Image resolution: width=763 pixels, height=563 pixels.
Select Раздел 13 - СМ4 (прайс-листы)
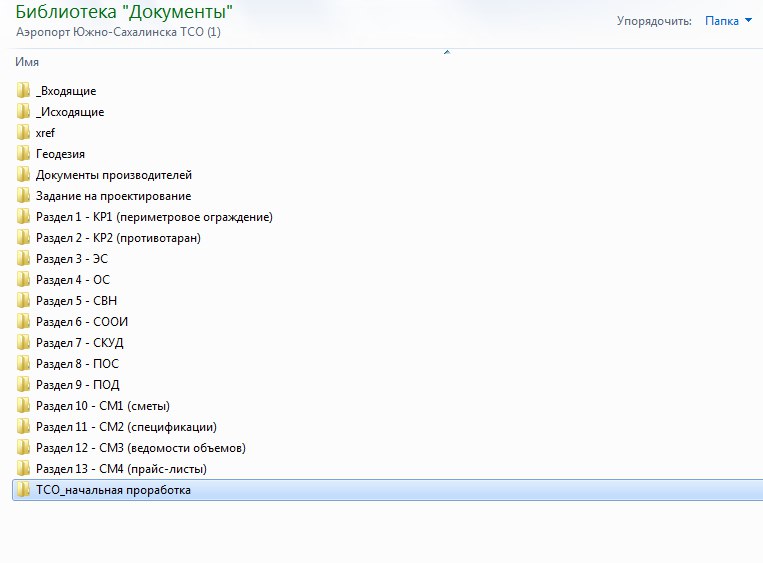(x=121, y=469)
